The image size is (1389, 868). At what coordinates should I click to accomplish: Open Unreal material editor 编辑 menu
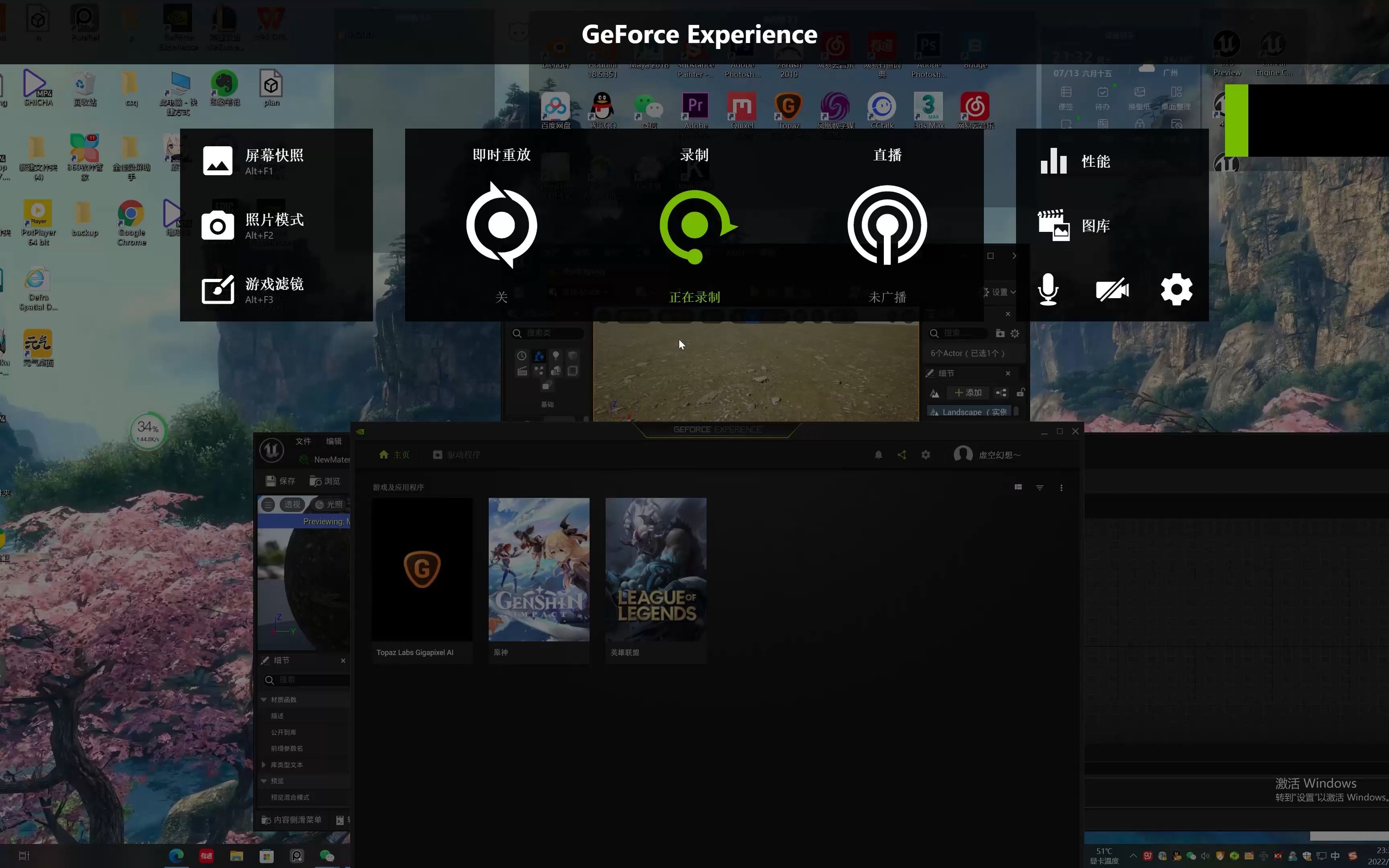click(x=334, y=441)
